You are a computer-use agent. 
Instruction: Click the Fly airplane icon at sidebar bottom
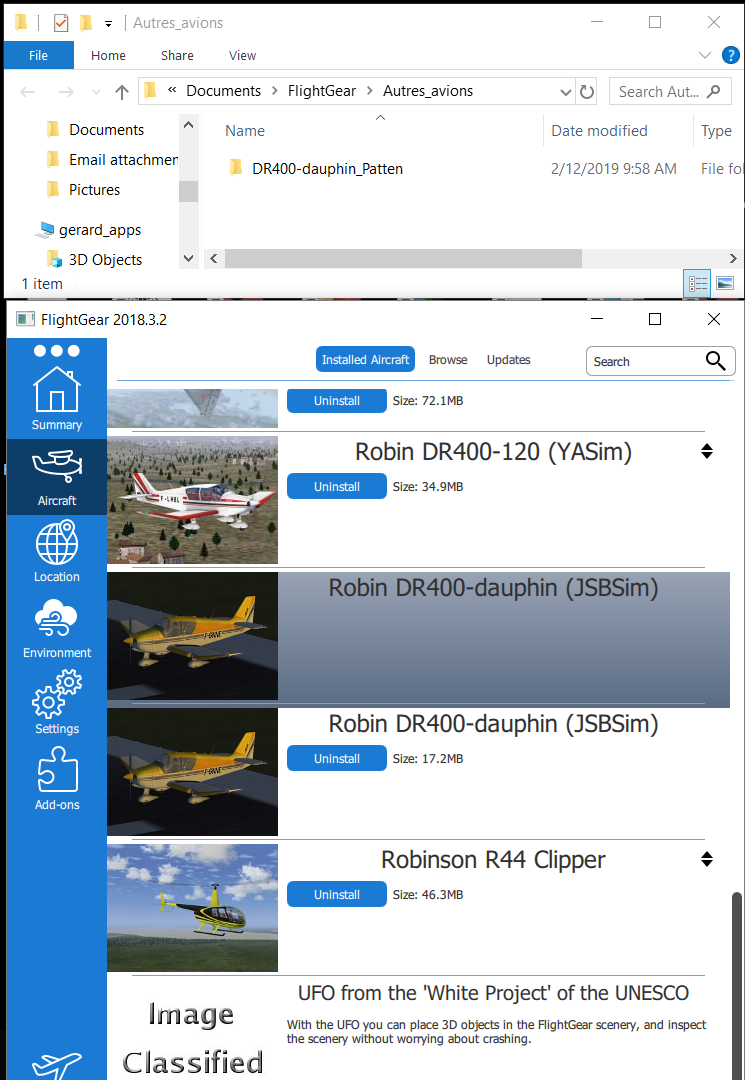tap(56, 1064)
